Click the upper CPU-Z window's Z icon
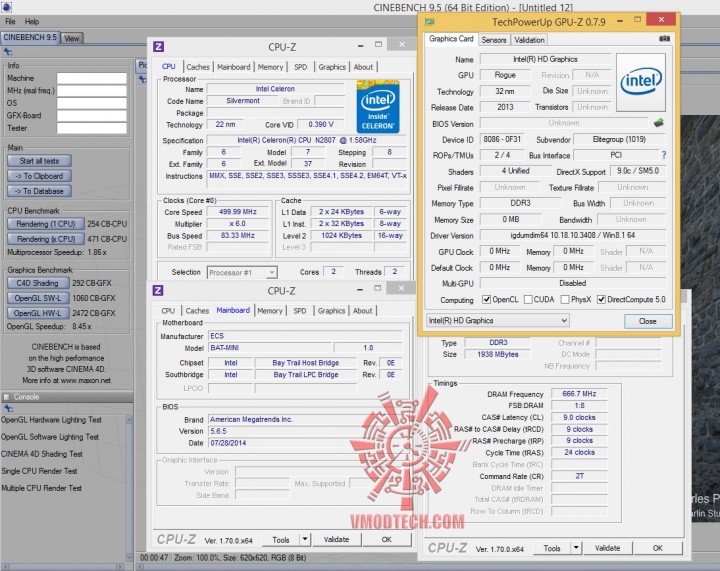Screen dimensions: 720x571 point(158,46)
